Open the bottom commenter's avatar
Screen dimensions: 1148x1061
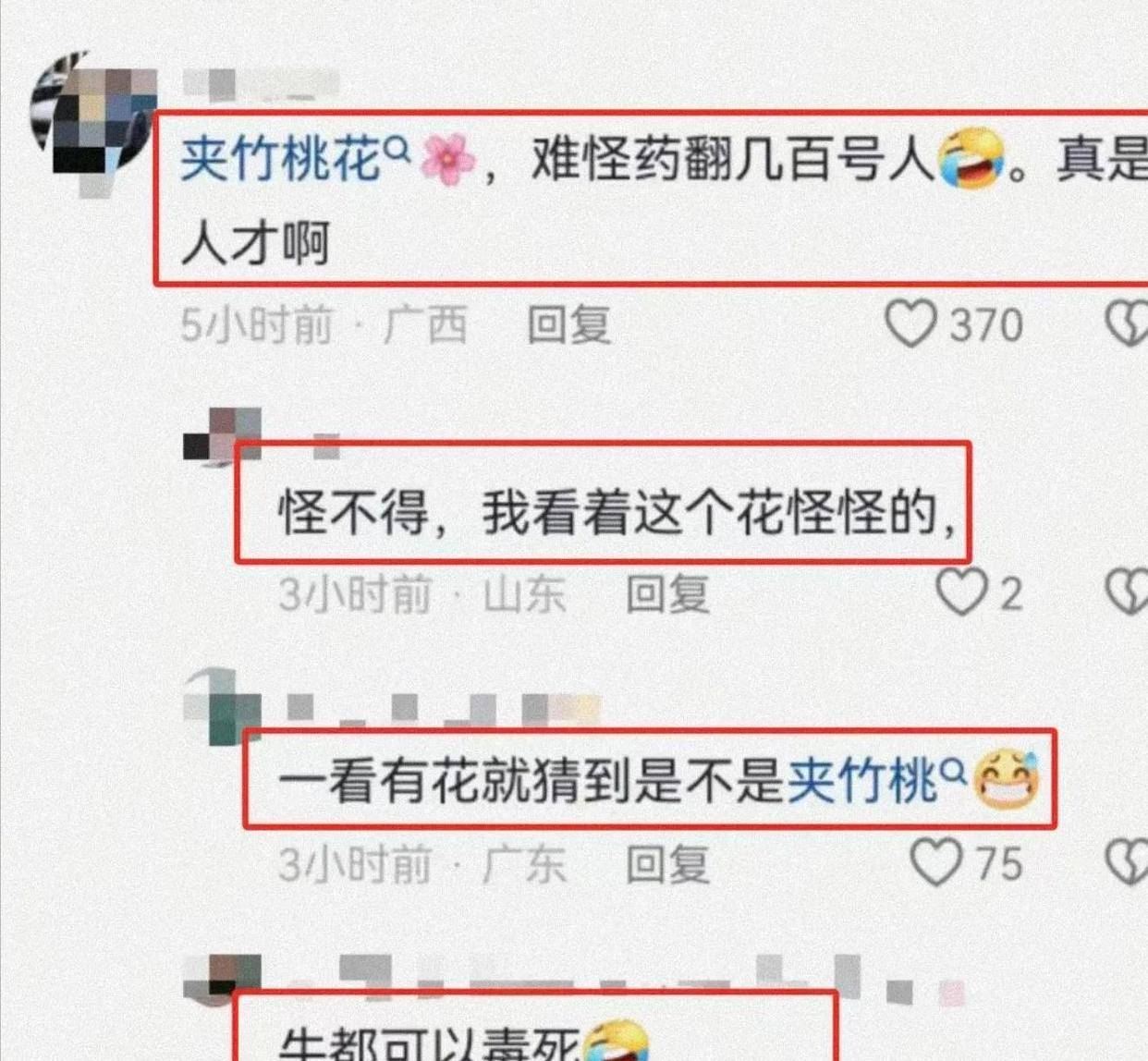(x=223, y=980)
